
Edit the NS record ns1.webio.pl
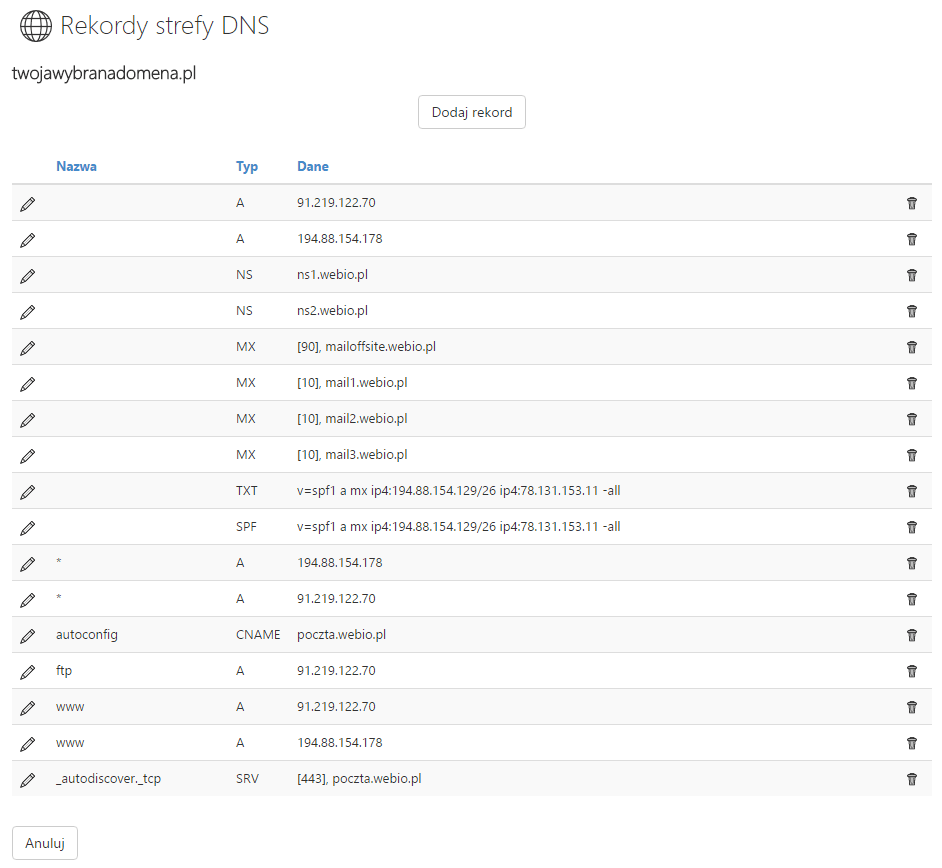pyautogui.click(x=28, y=276)
